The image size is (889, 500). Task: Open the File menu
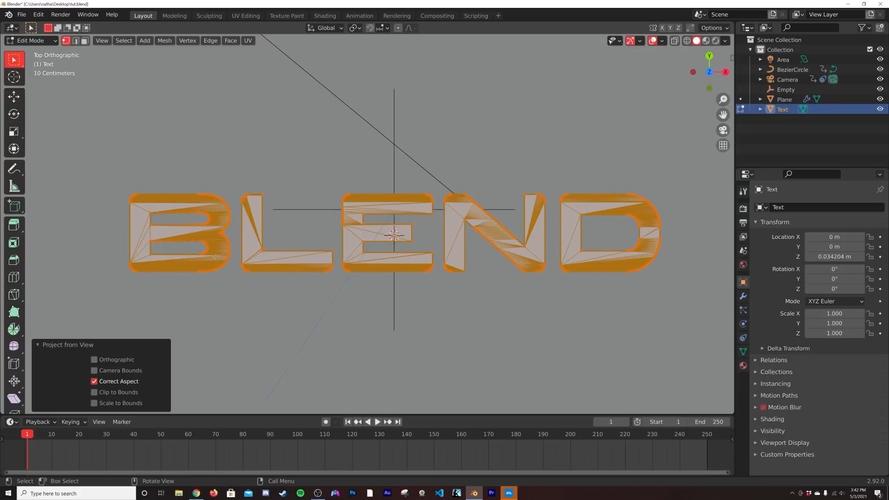coord(22,15)
